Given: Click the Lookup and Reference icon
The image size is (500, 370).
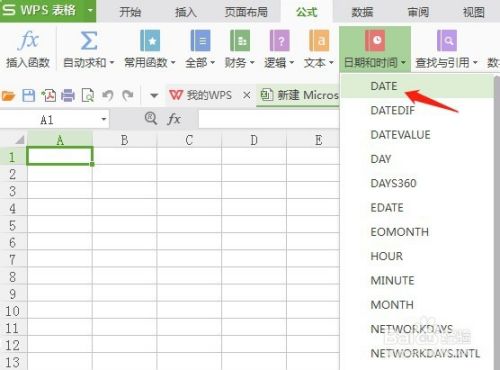Looking at the screenshot, I should click(447, 40).
